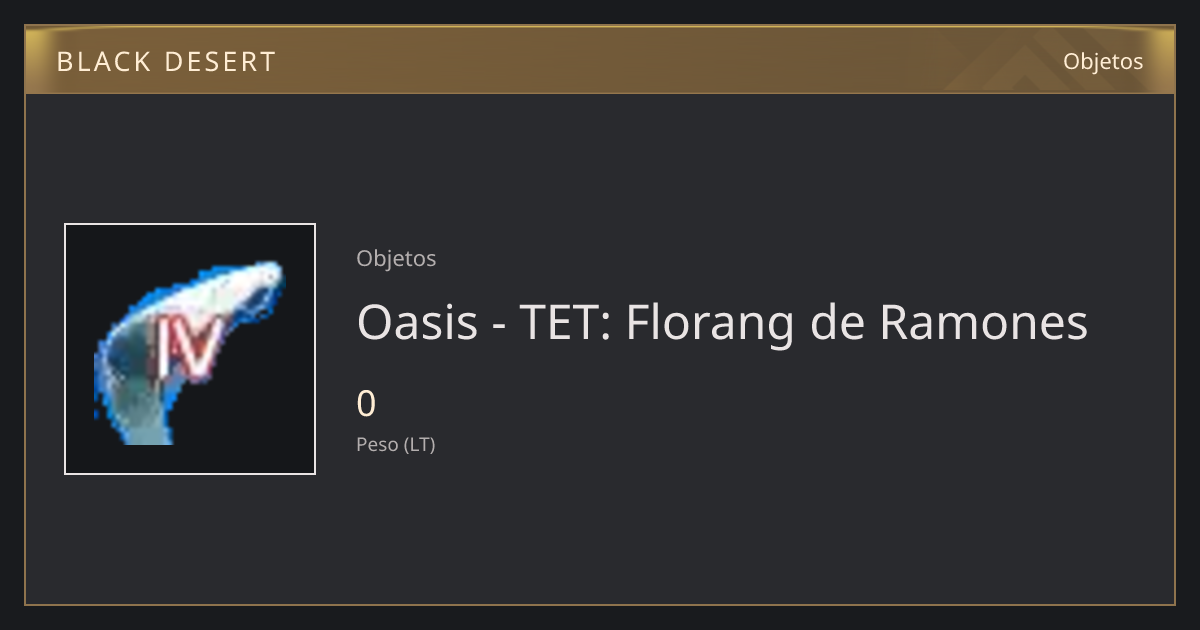
Task: Open Objetos link in the header
Action: [1103, 61]
